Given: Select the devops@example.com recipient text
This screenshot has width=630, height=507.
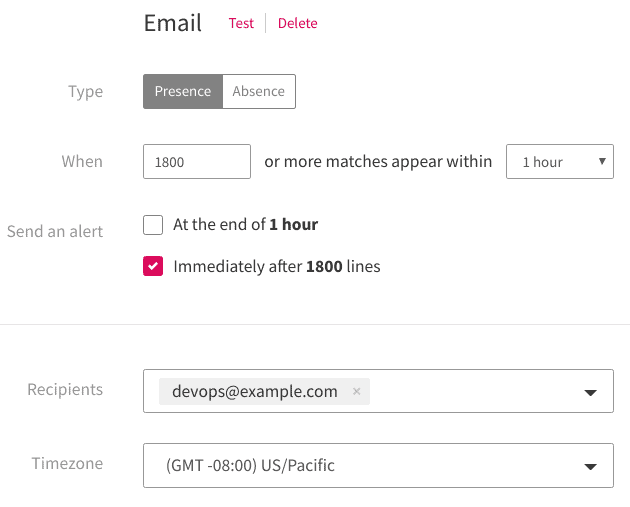Looking at the screenshot, I should coord(255,392).
